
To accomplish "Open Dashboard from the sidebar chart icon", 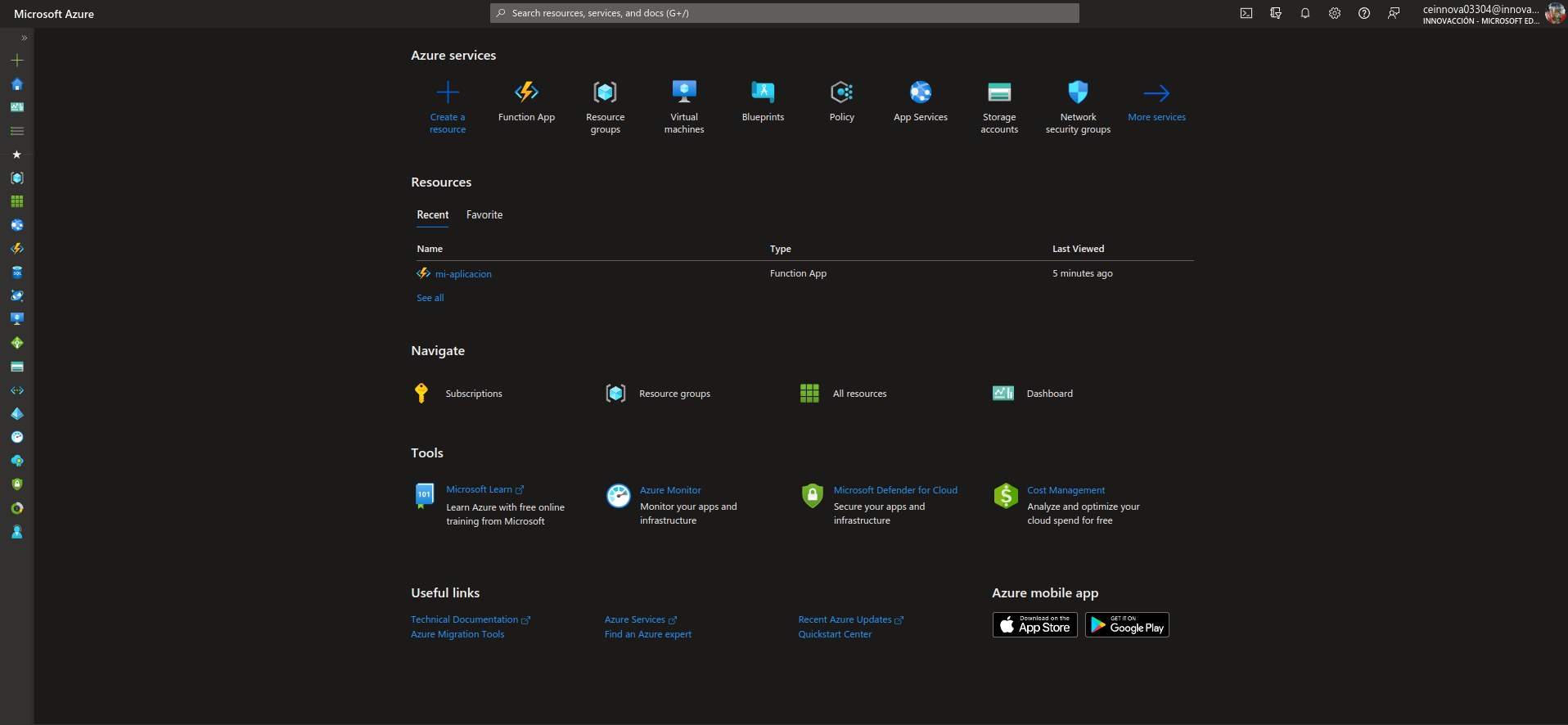I will 16,107.
